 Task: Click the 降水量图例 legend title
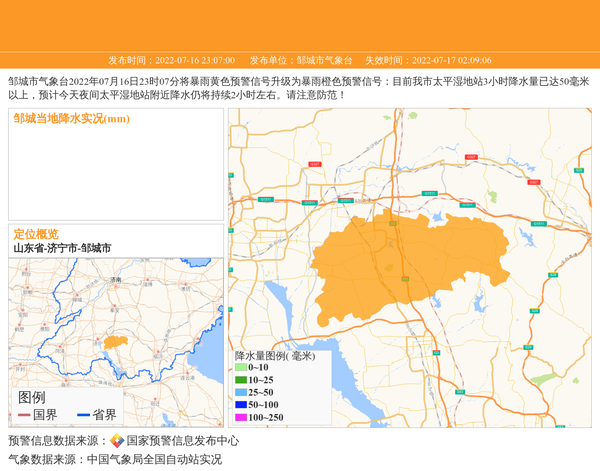click(275, 356)
